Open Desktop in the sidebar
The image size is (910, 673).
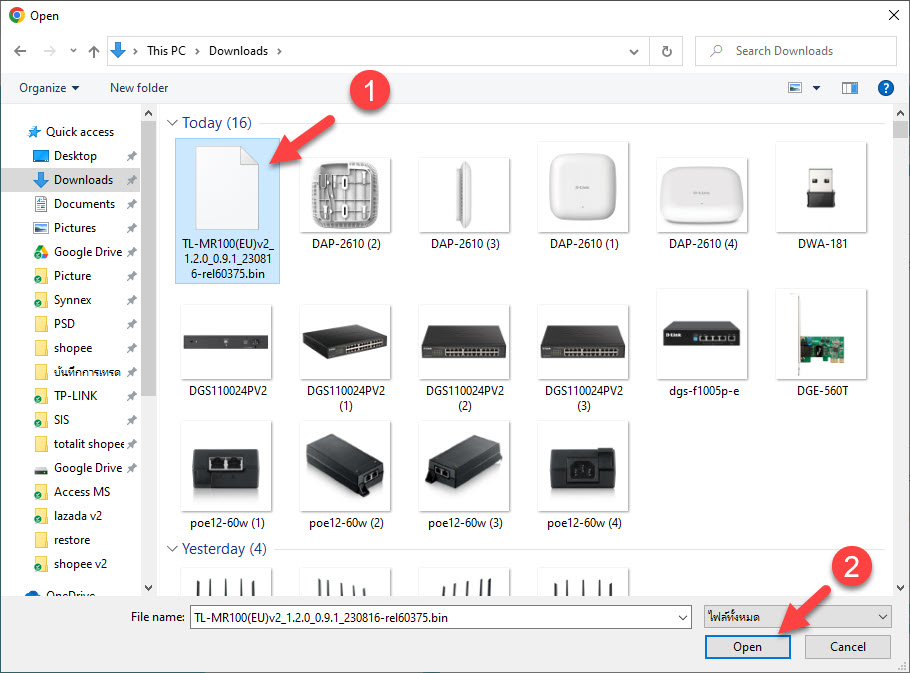(x=75, y=156)
